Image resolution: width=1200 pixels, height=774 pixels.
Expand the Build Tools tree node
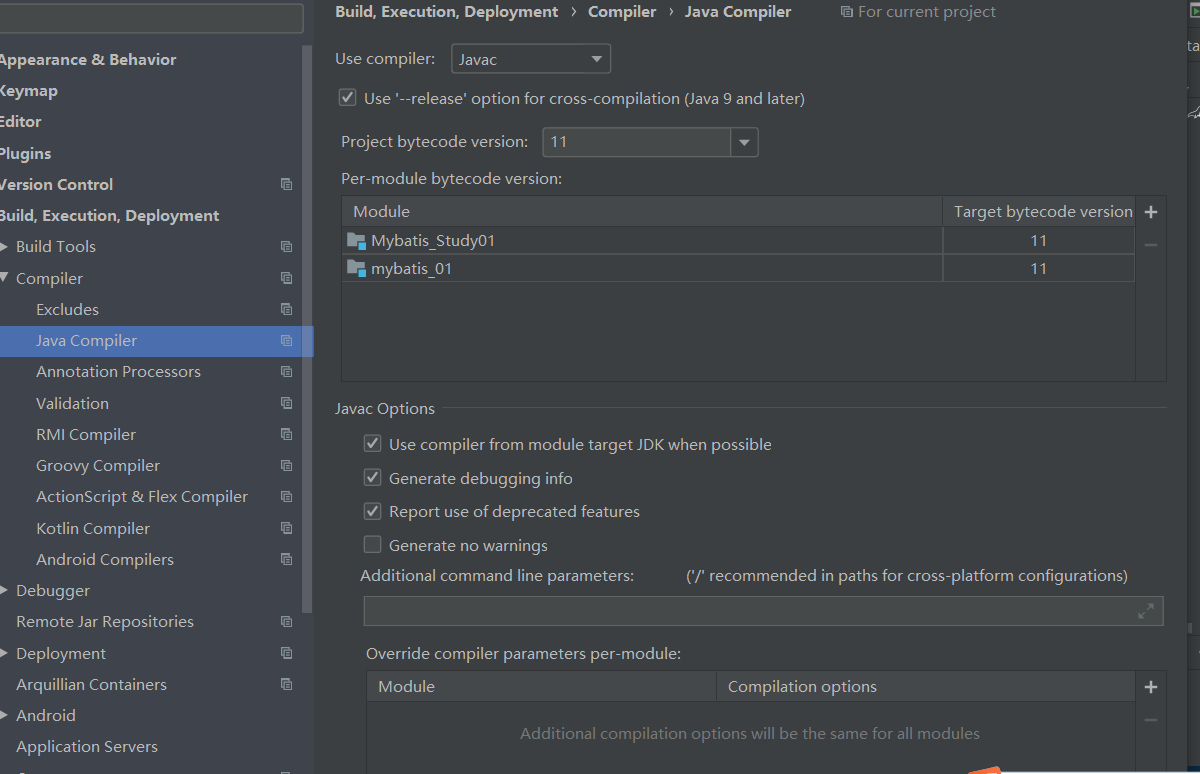tap(5, 247)
